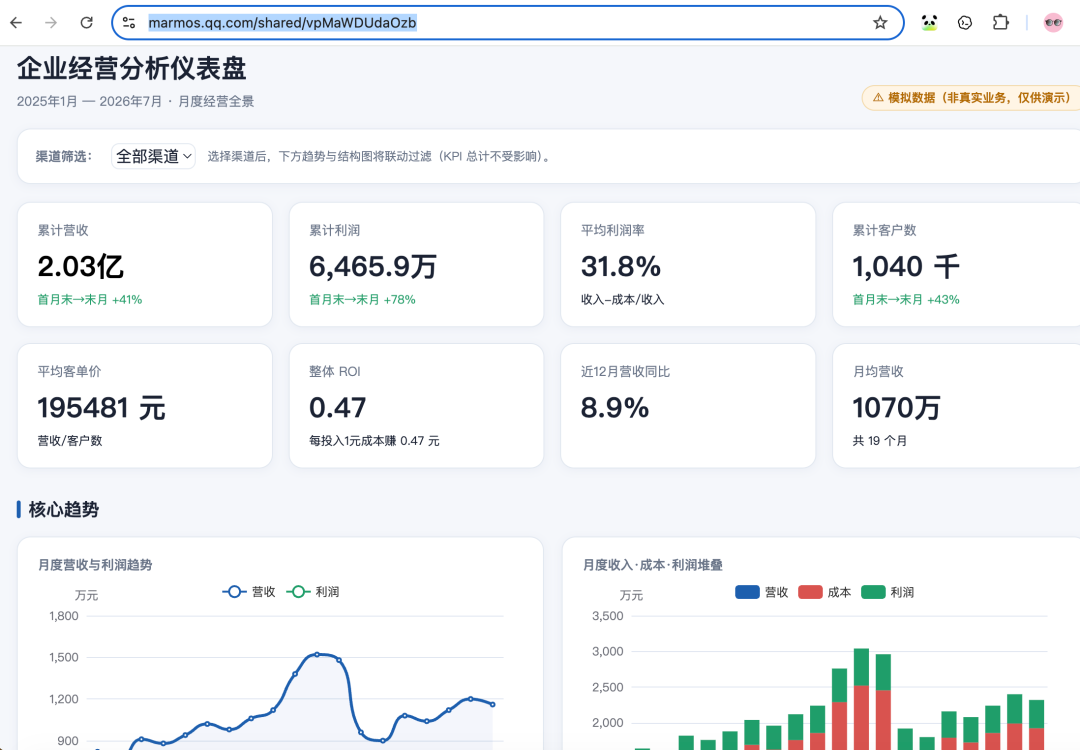Open the browser profile avatar
Image resolution: width=1080 pixels, height=750 pixels.
1053,23
